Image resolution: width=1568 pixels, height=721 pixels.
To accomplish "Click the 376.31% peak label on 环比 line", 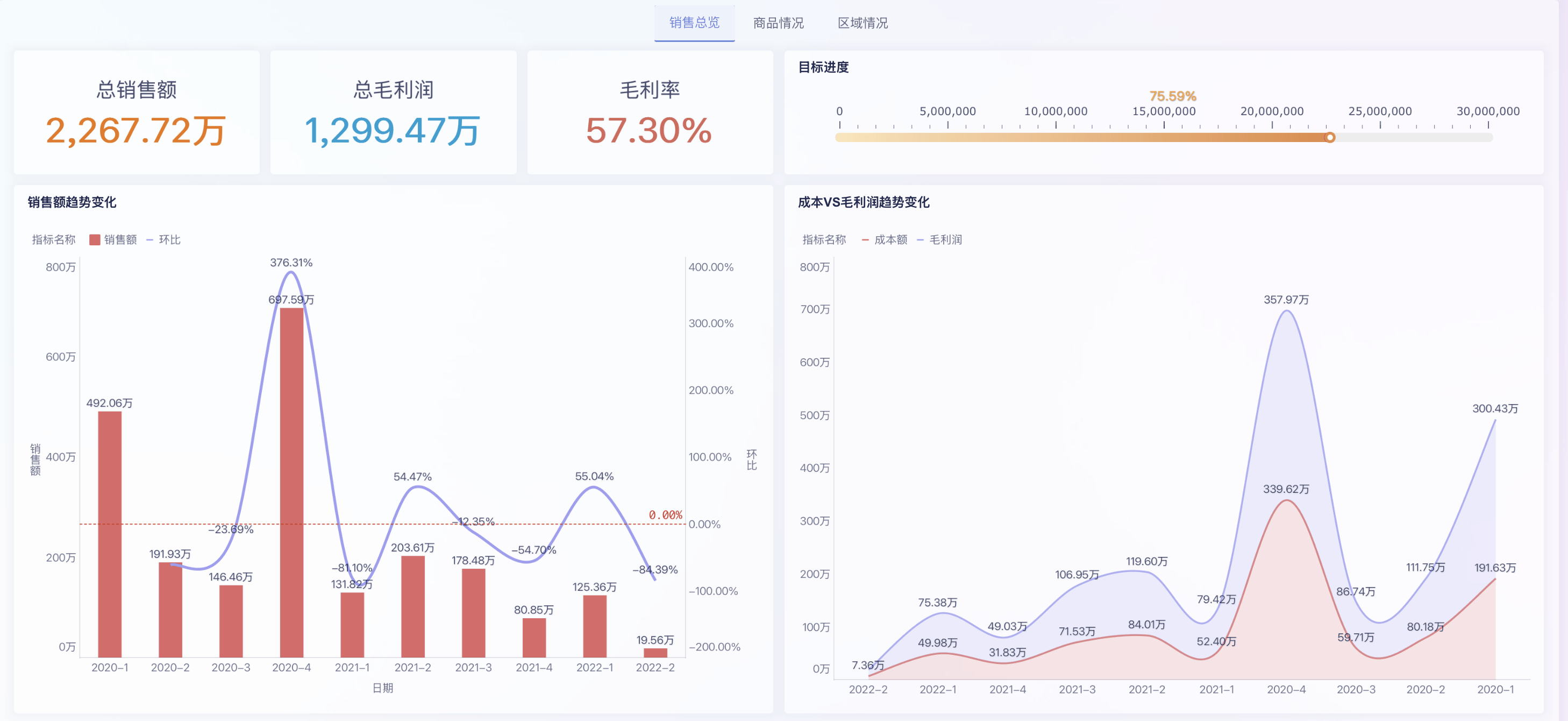I will tap(291, 263).
